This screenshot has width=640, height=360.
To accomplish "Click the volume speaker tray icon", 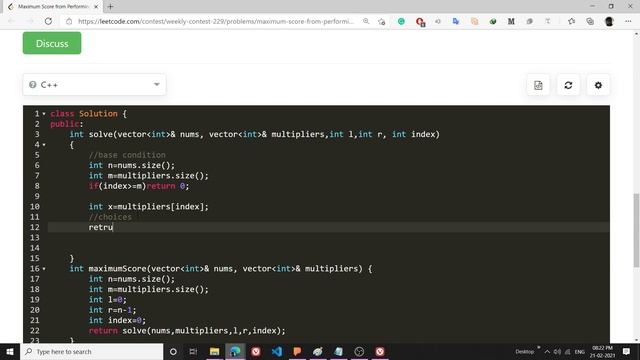I will [557, 351].
